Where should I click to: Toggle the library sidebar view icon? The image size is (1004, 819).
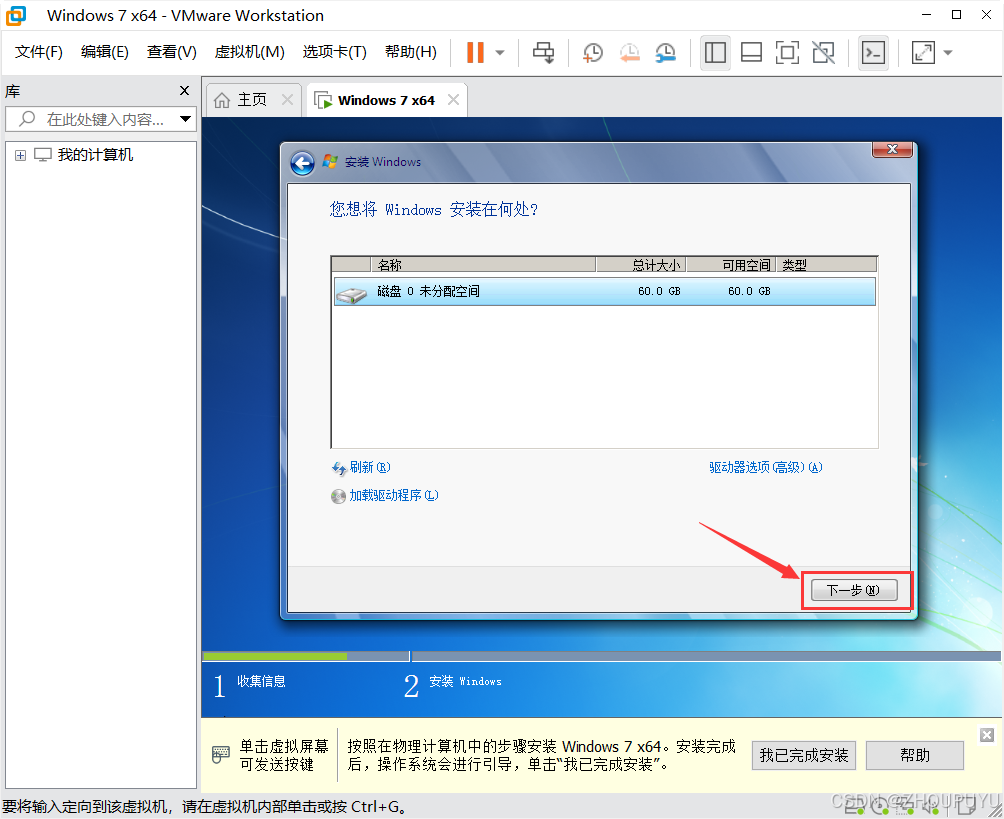(715, 53)
